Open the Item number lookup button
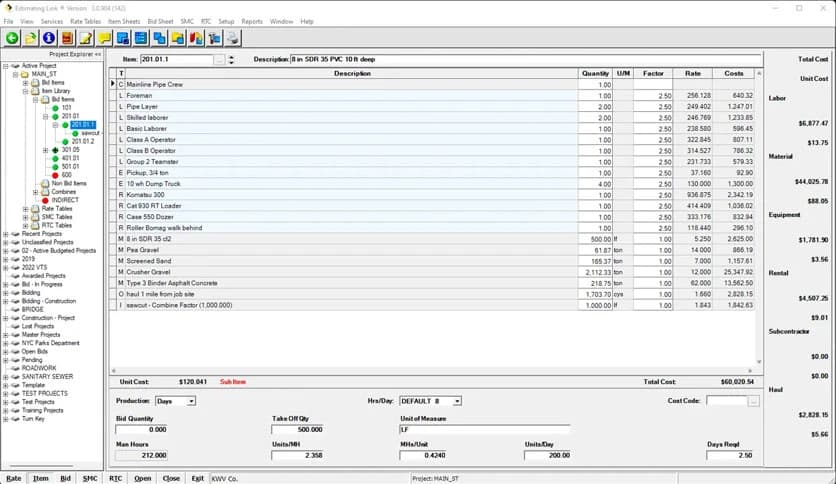836x484 pixels. [220, 60]
